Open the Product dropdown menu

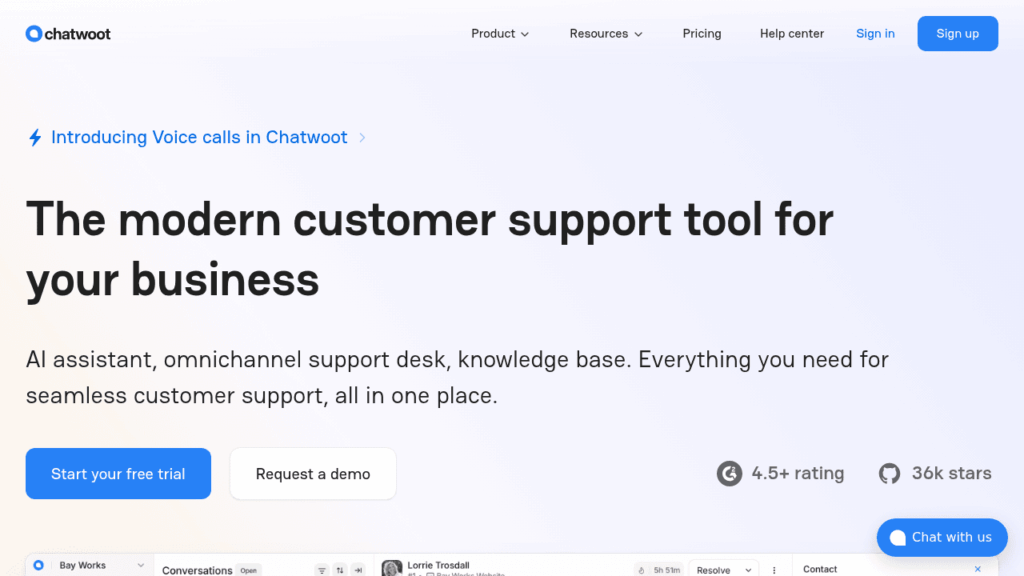[x=500, y=33]
